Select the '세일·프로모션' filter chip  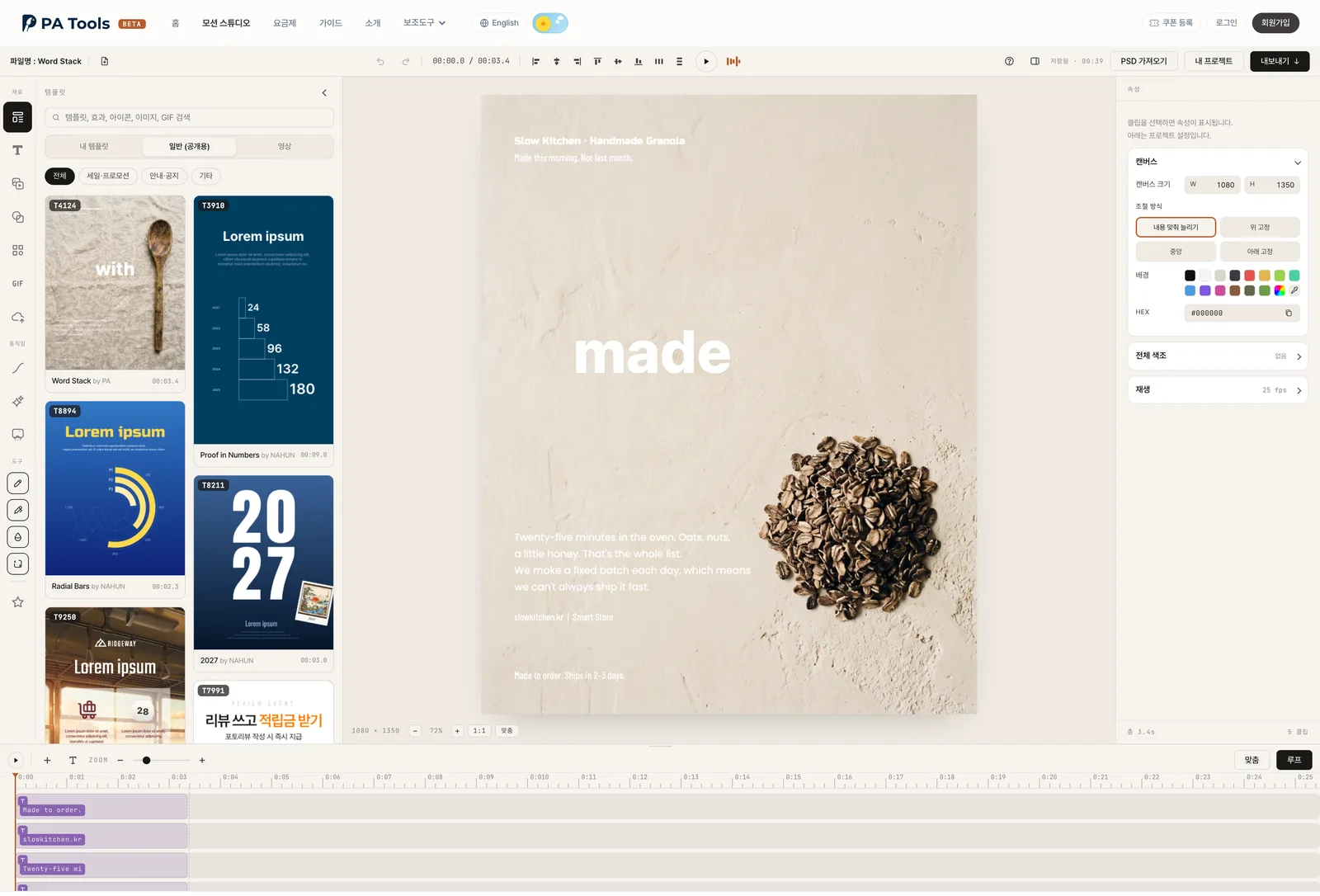click(x=108, y=176)
